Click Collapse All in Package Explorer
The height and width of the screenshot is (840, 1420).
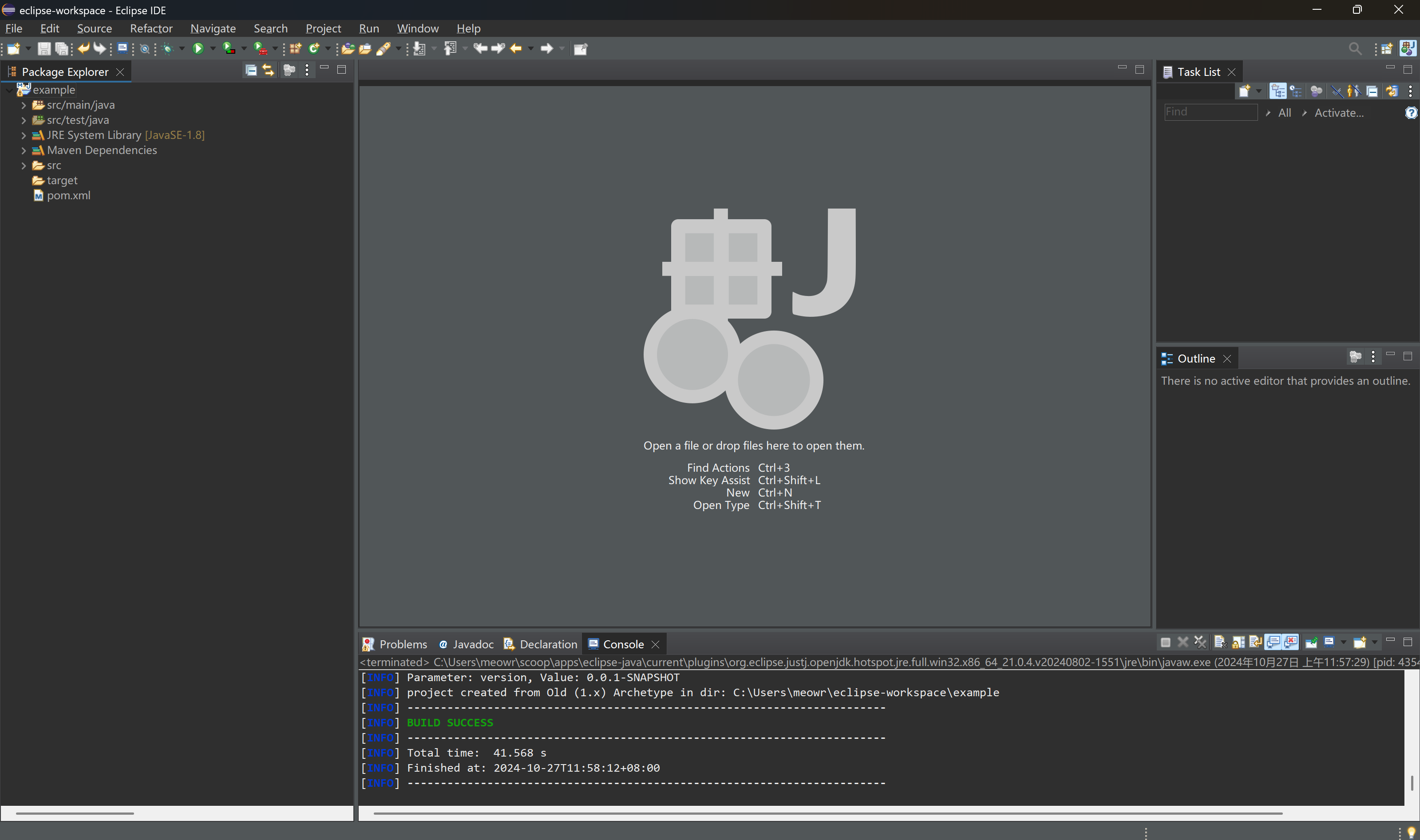coord(251,70)
